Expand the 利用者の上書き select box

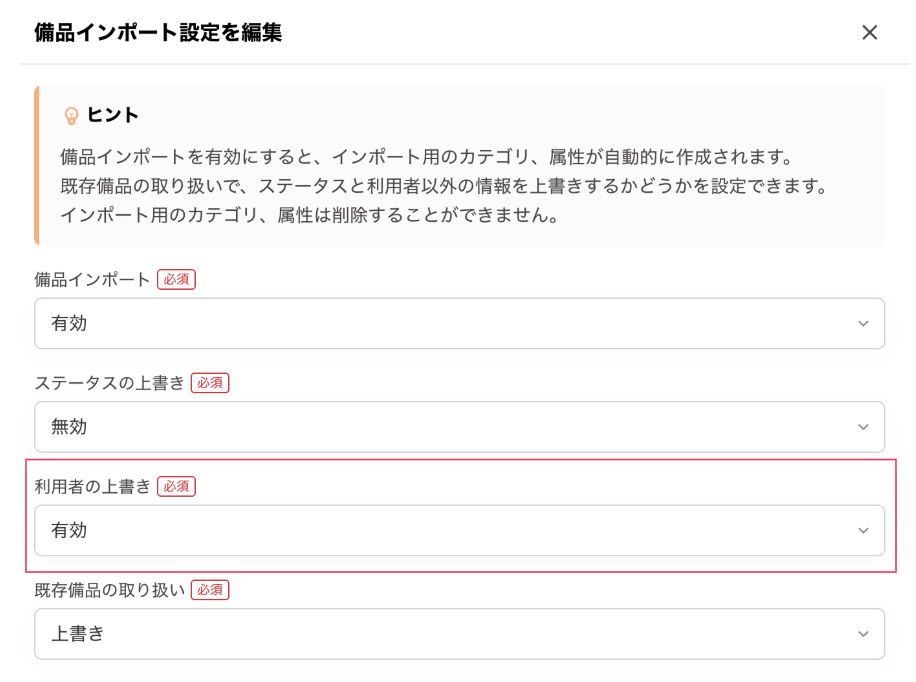(459, 531)
